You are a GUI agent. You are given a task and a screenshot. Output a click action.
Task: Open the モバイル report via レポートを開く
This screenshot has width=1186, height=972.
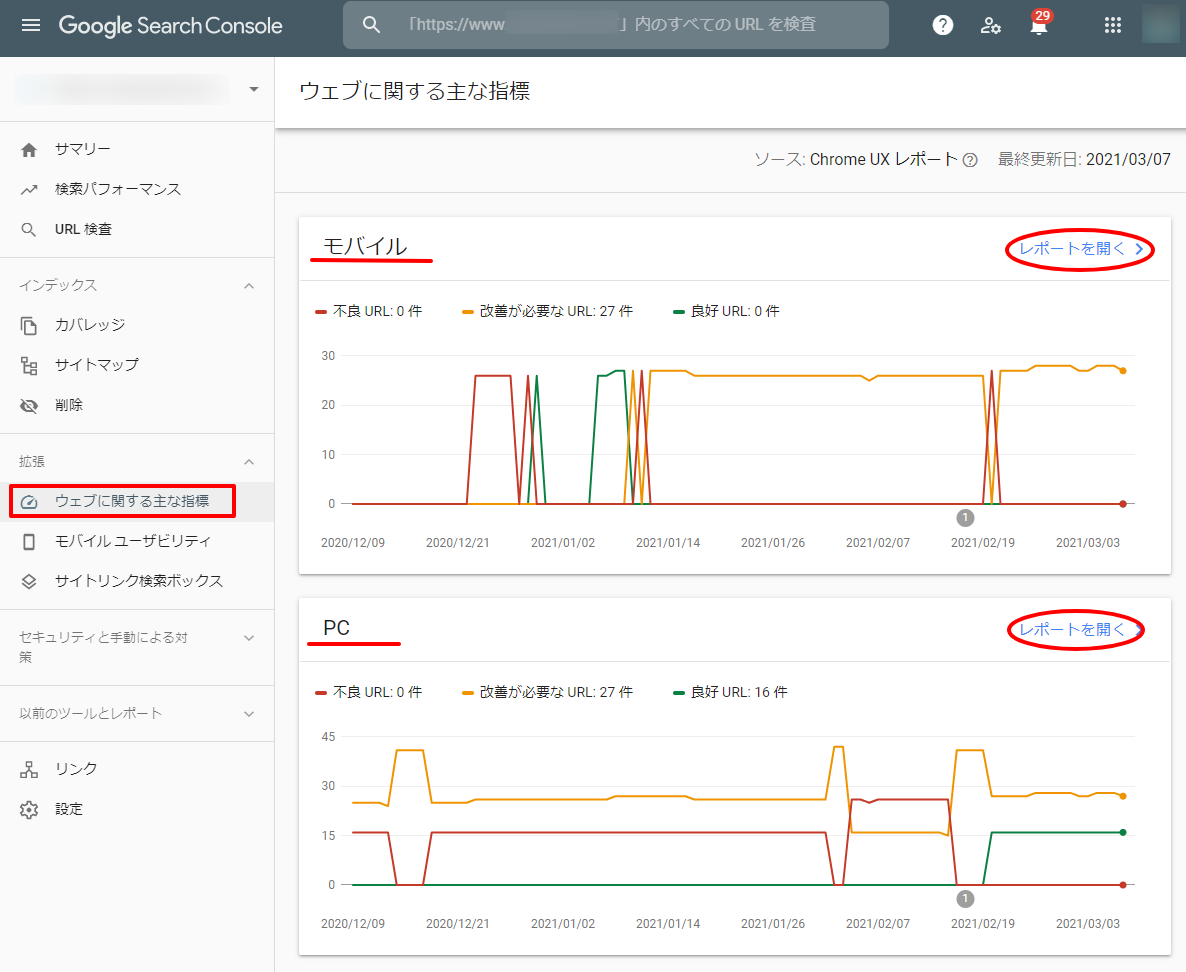coord(1081,249)
